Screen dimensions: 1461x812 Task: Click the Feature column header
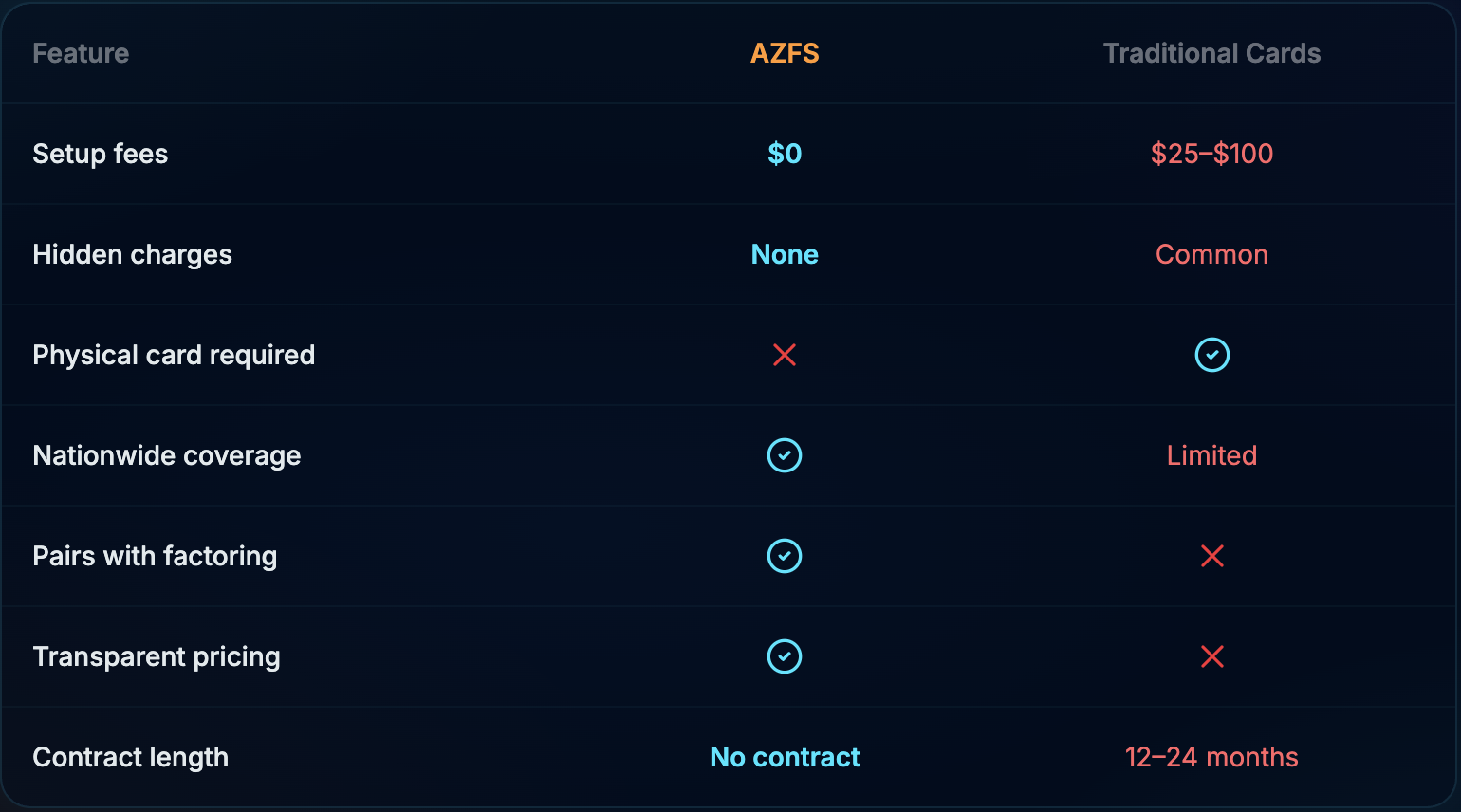[81, 53]
